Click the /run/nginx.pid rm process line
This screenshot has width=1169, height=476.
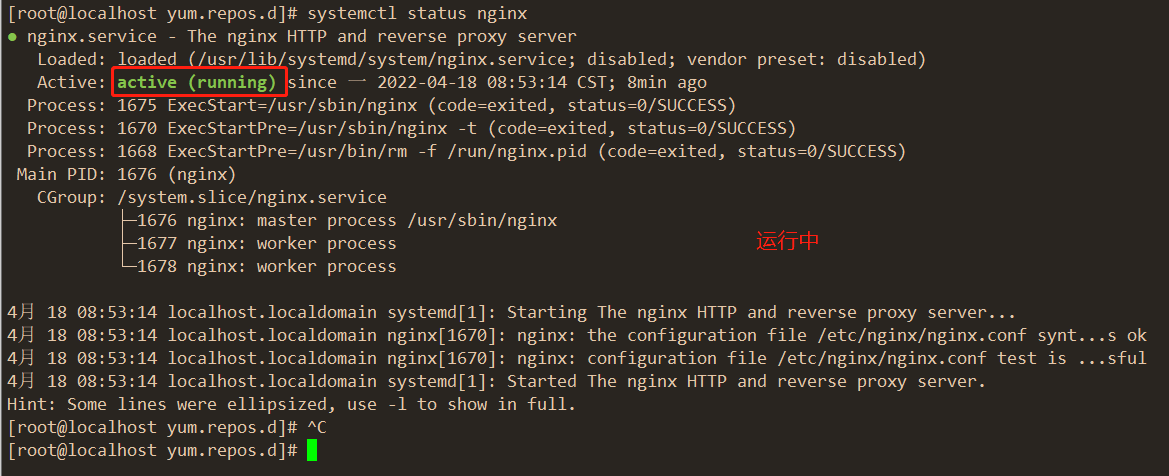(x=467, y=151)
